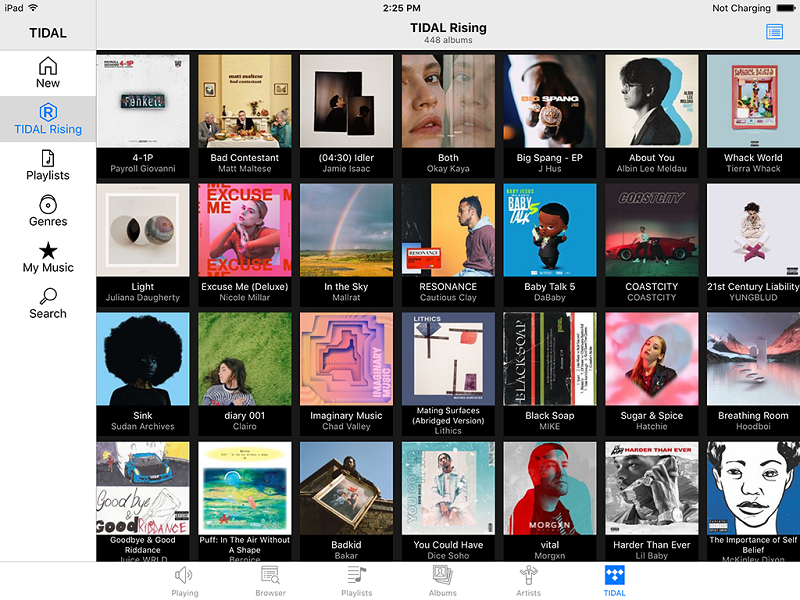This screenshot has width=800, height=600.
Task: Tap the YUNGBLUD artist name
Action: 754,298
